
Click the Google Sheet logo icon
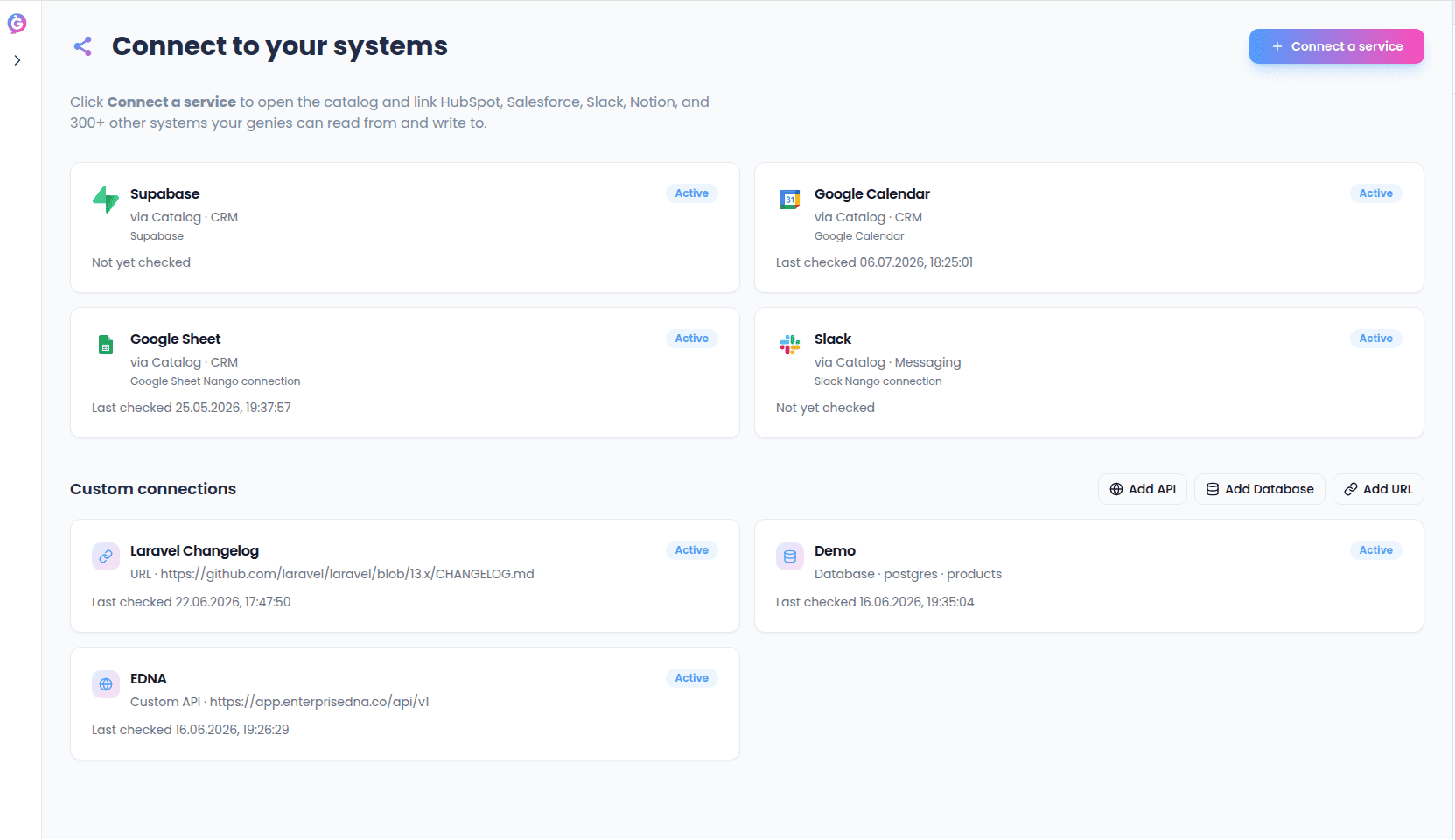pos(106,345)
